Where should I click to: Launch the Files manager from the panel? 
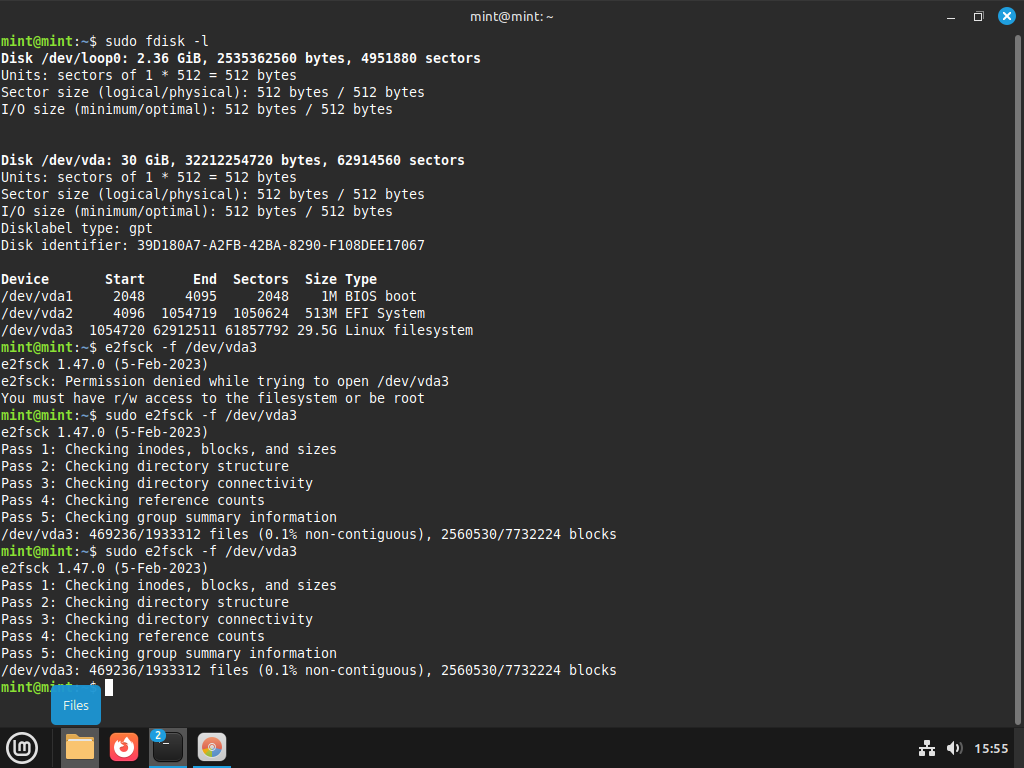point(79,747)
